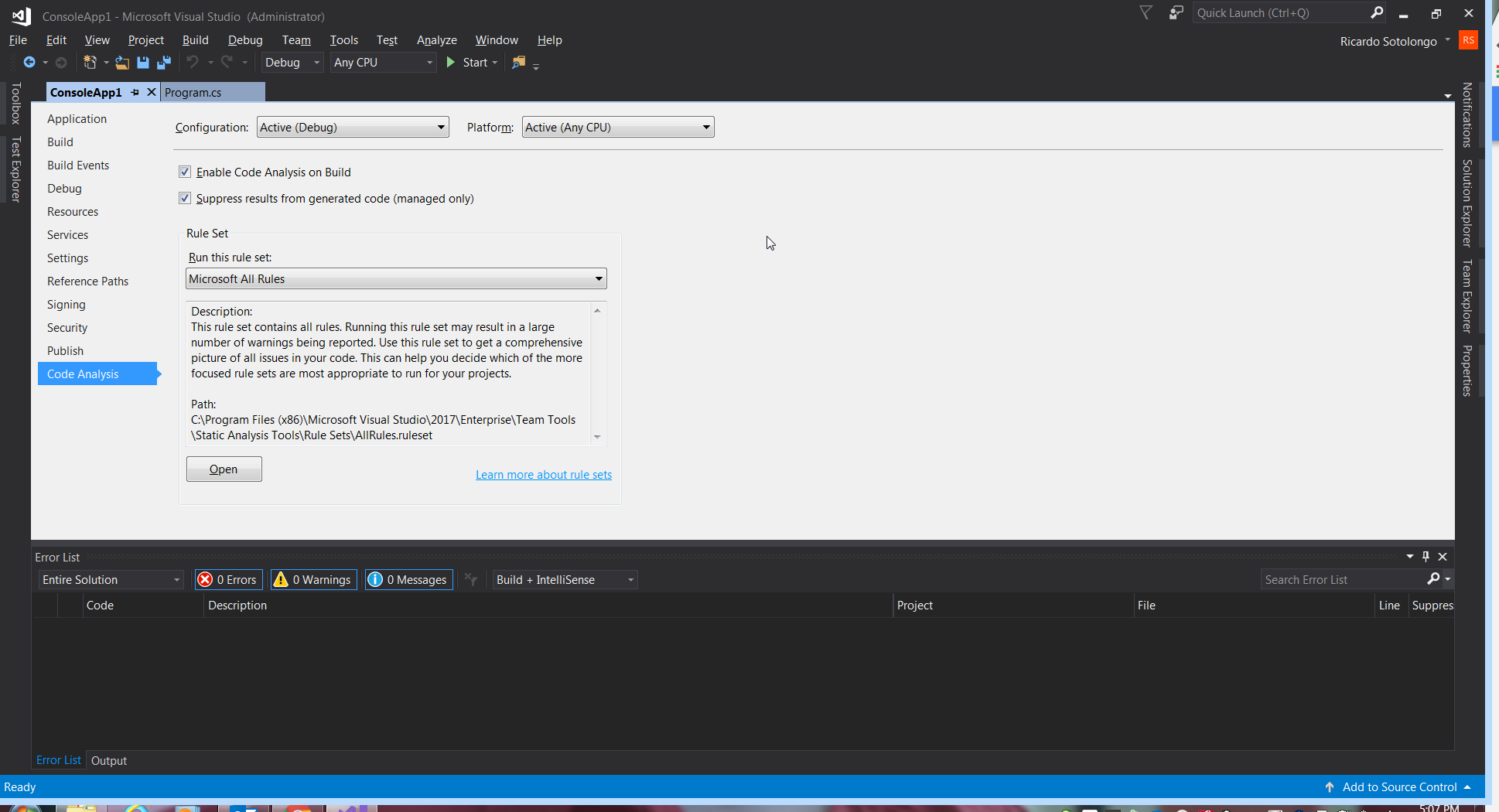
Task: Open the Build + IntelliSense dropdown
Action: pyautogui.click(x=565, y=580)
